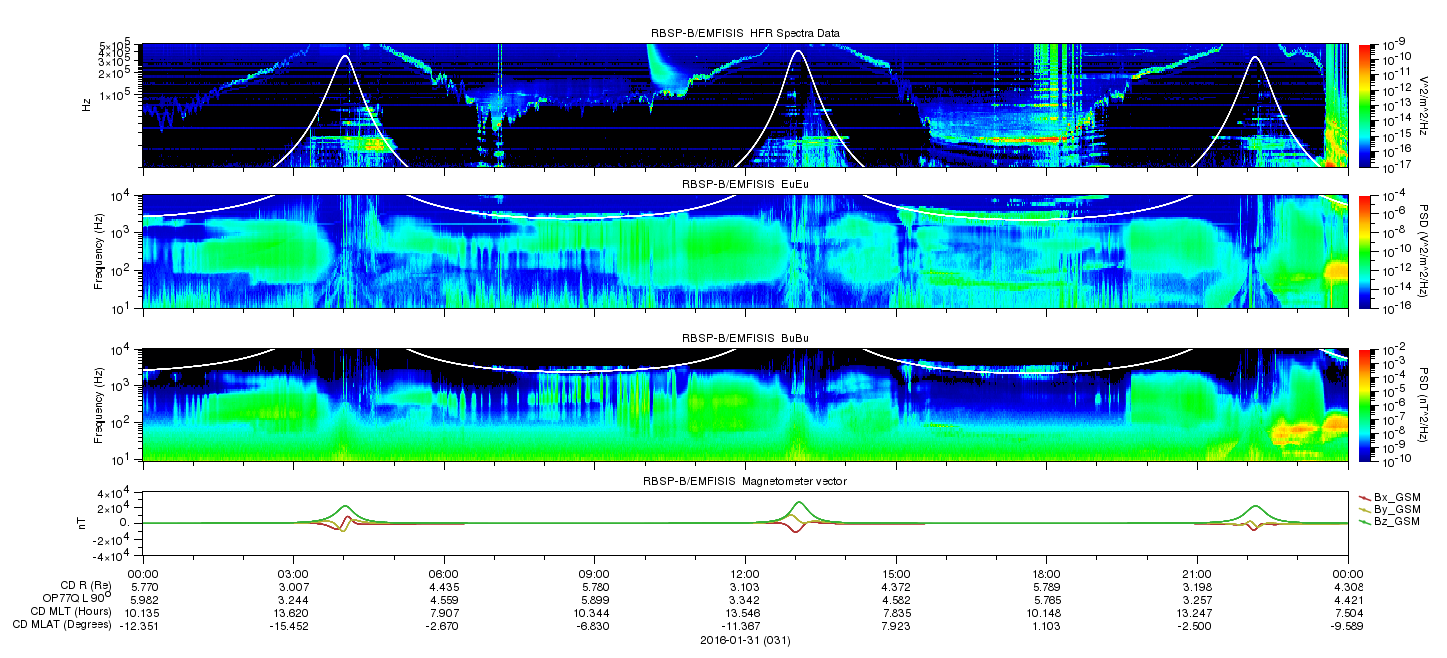Screen dimensions: 1447x658
Task: Click the colorbar beside the HFR spectra panel
Action: [1364, 105]
